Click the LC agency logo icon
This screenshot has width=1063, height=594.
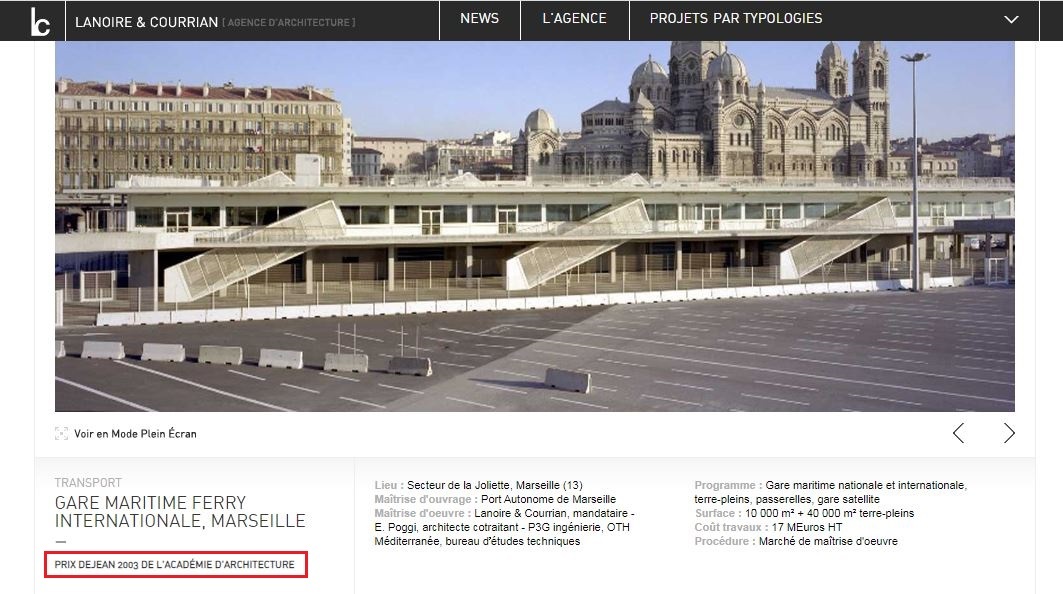tap(40, 20)
